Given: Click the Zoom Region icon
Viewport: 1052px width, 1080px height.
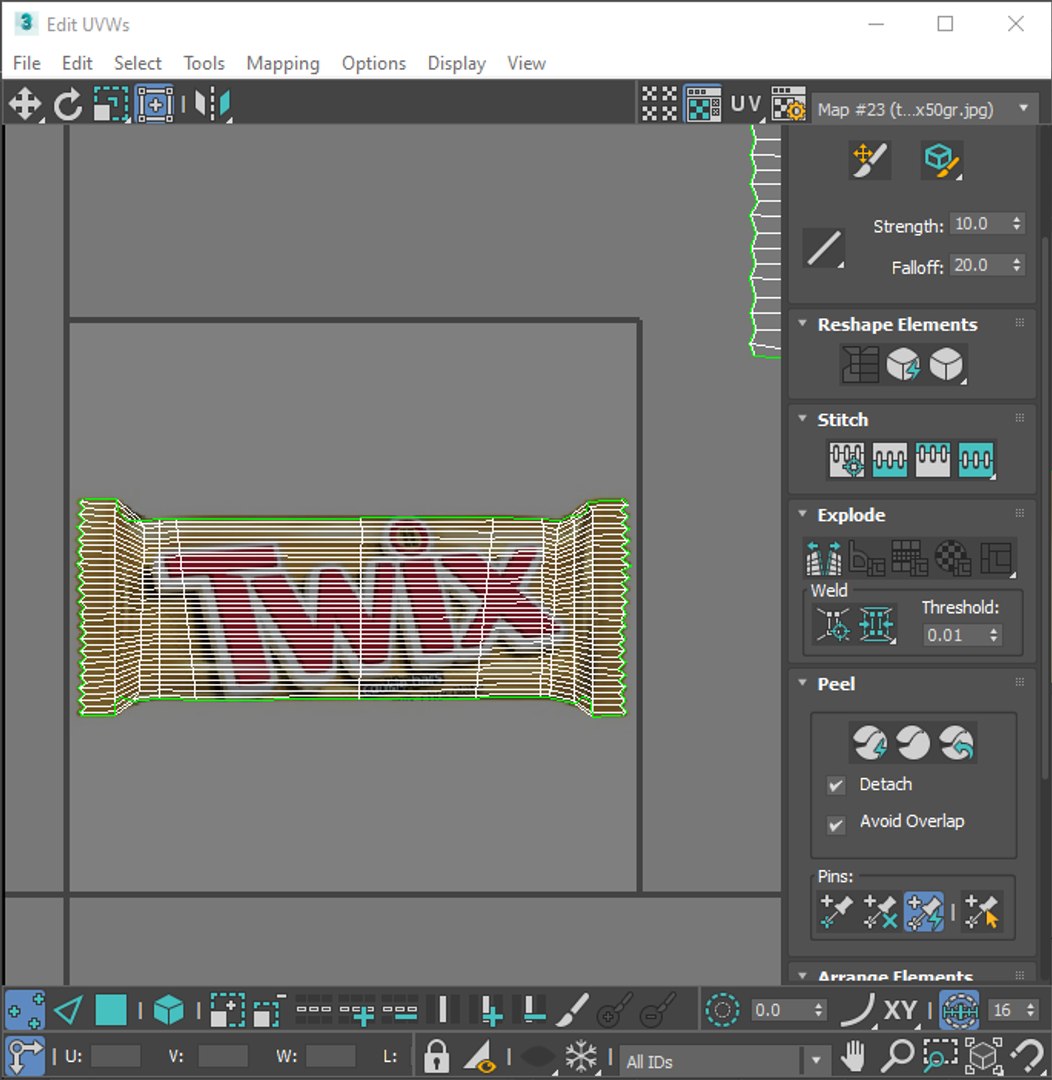Looking at the screenshot, I should pos(940,1055).
